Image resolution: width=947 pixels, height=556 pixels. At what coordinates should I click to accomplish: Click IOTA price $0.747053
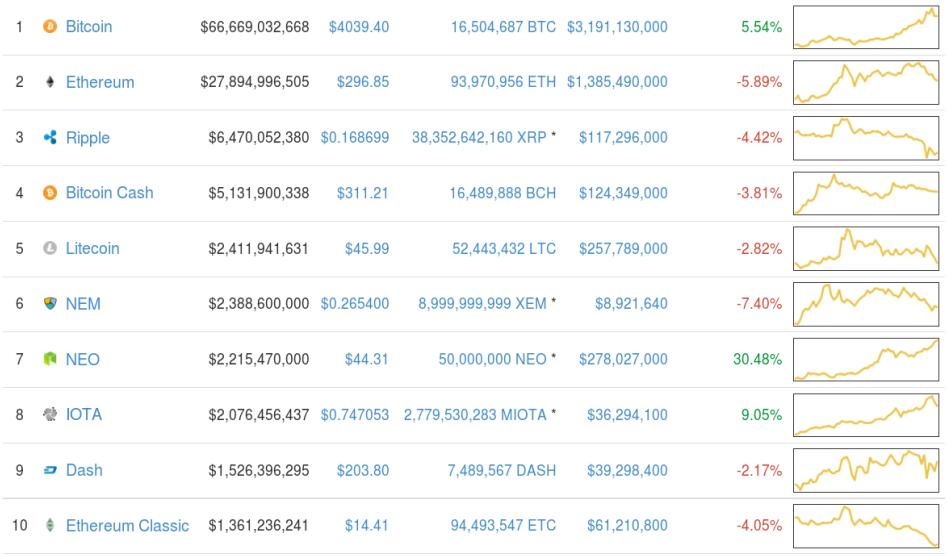point(354,415)
